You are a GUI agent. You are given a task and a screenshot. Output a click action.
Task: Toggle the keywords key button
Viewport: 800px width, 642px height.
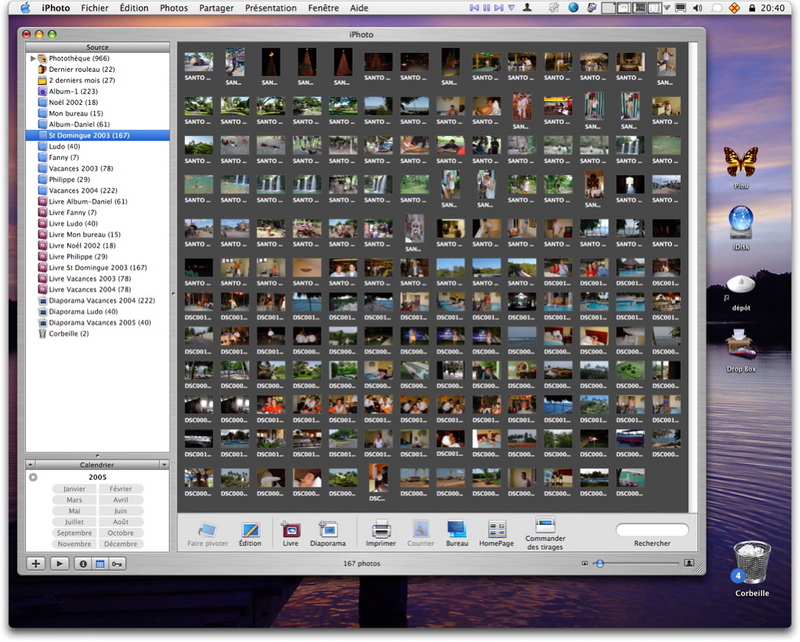coord(117,564)
